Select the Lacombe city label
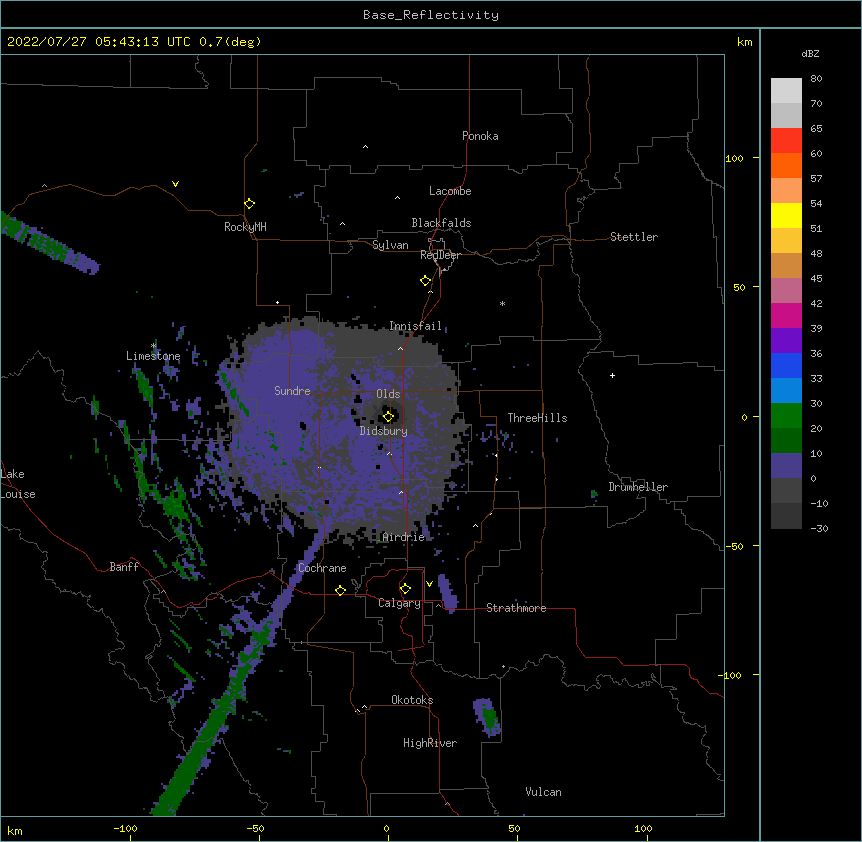862x842 pixels. [450, 191]
